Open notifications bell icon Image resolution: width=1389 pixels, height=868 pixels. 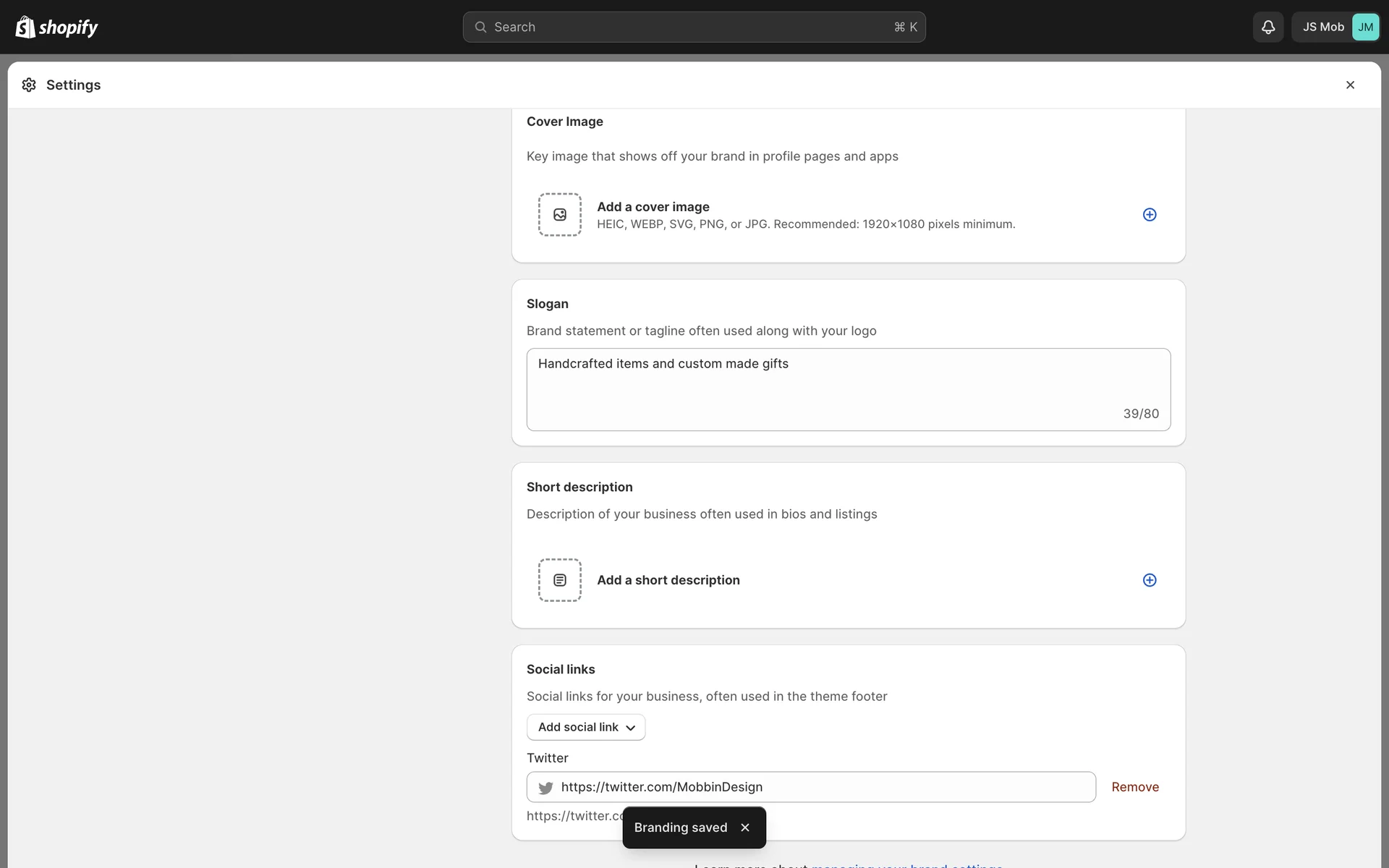1267,27
